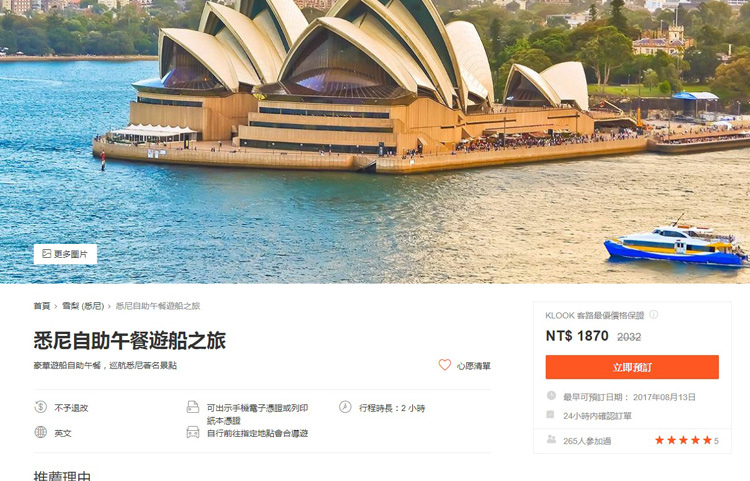The width and height of the screenshot is (750, 481).
Task: Open more photos with 更多圖片 button
Action: pyautogui.click(x=65, y=254)
